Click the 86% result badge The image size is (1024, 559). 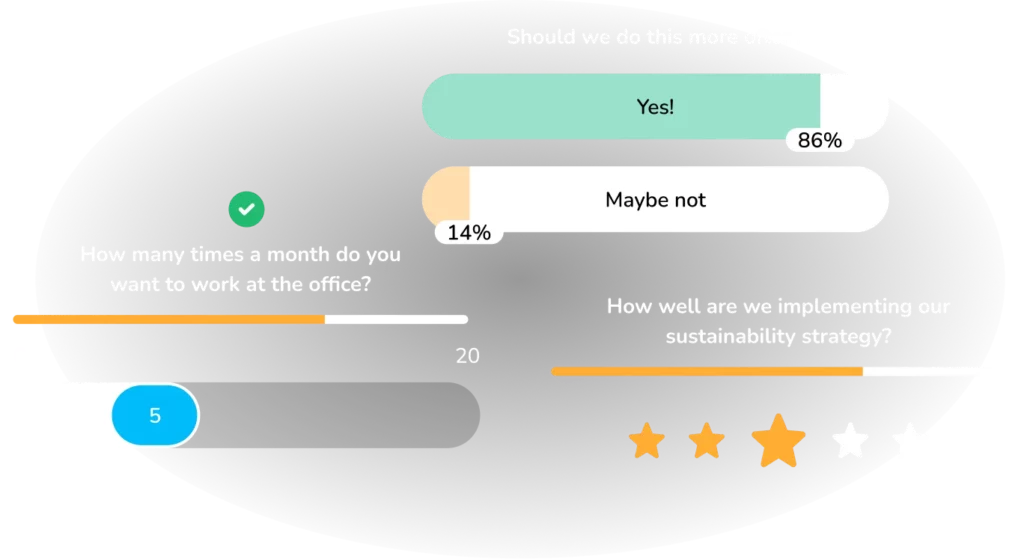[x=820, y=140]
